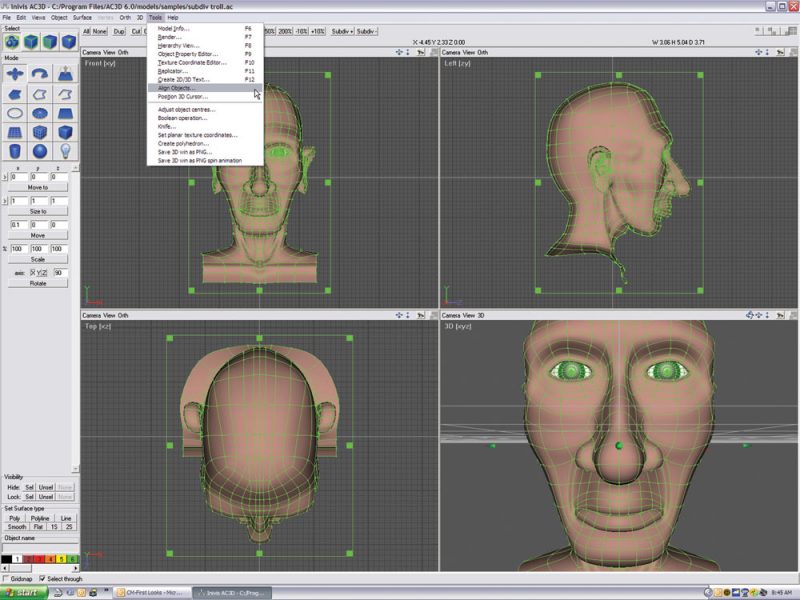The image size is (800, 600).
Task: Click the Object name text field
Action: coord(39,547)
